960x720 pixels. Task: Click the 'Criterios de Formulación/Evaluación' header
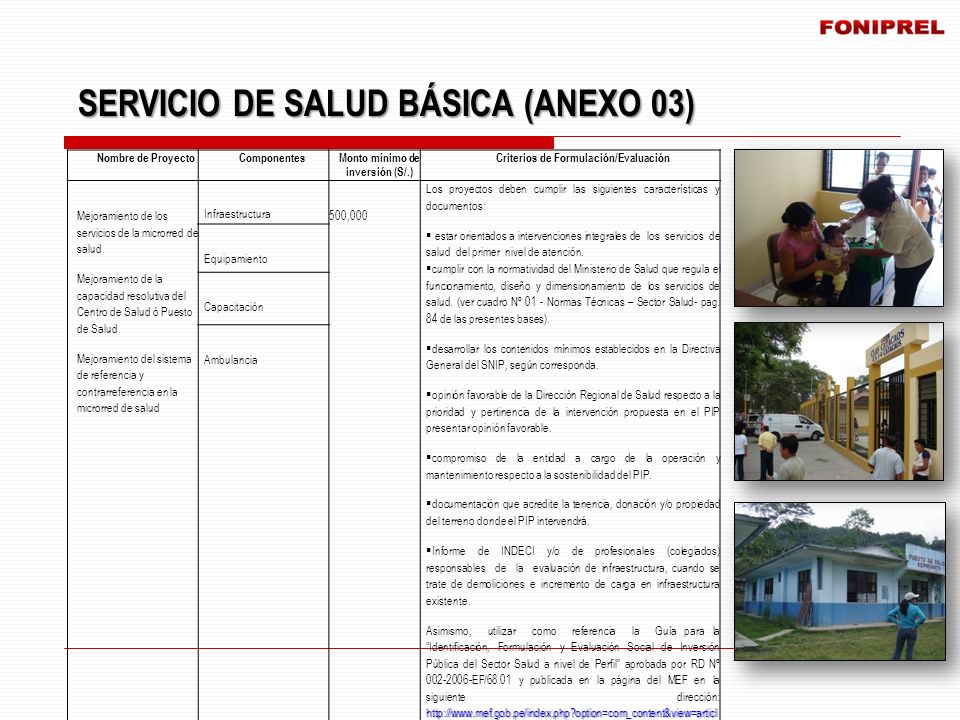pos(582,158)
